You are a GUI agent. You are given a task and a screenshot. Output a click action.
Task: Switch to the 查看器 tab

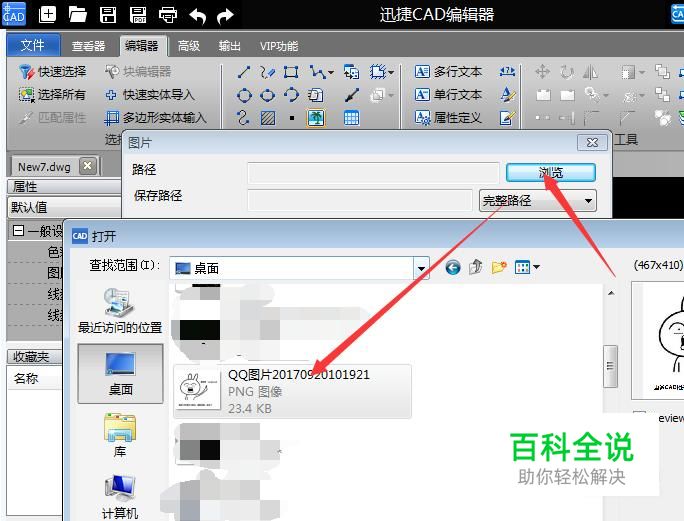click(89, 46)
